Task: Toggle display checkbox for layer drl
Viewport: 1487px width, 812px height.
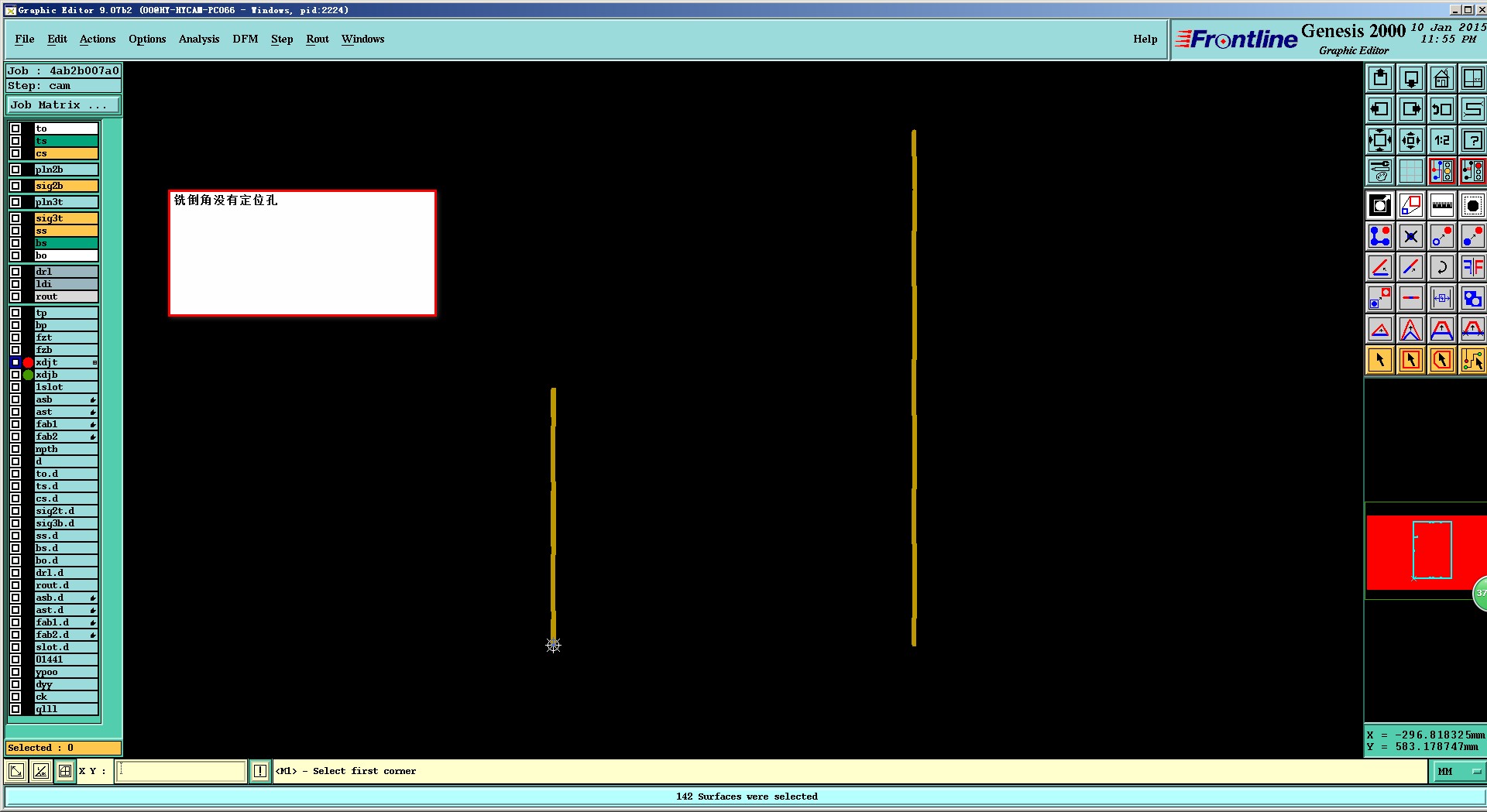Action: tap(15, 272)
